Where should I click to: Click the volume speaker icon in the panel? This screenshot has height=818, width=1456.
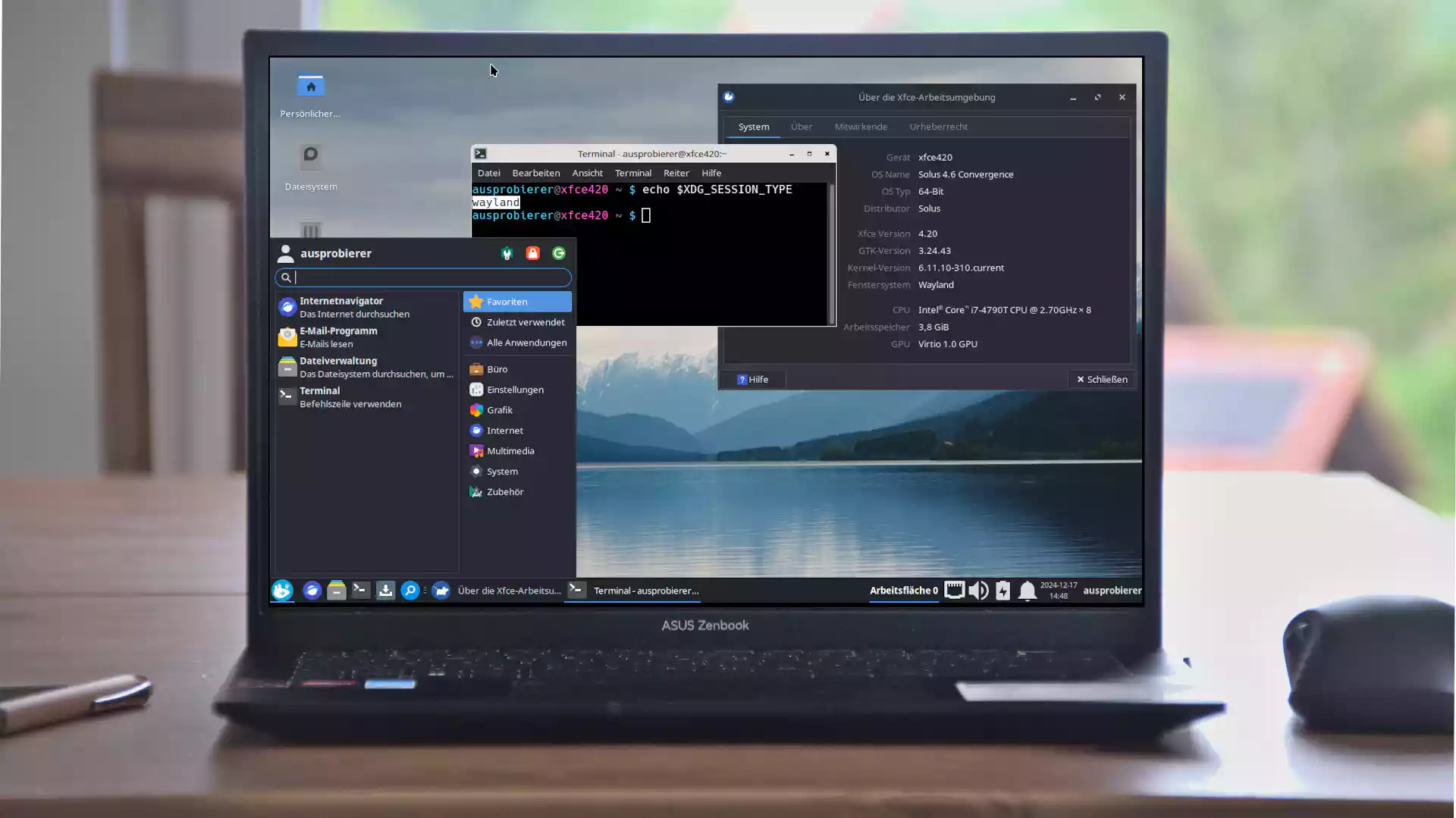click(978, 590)
